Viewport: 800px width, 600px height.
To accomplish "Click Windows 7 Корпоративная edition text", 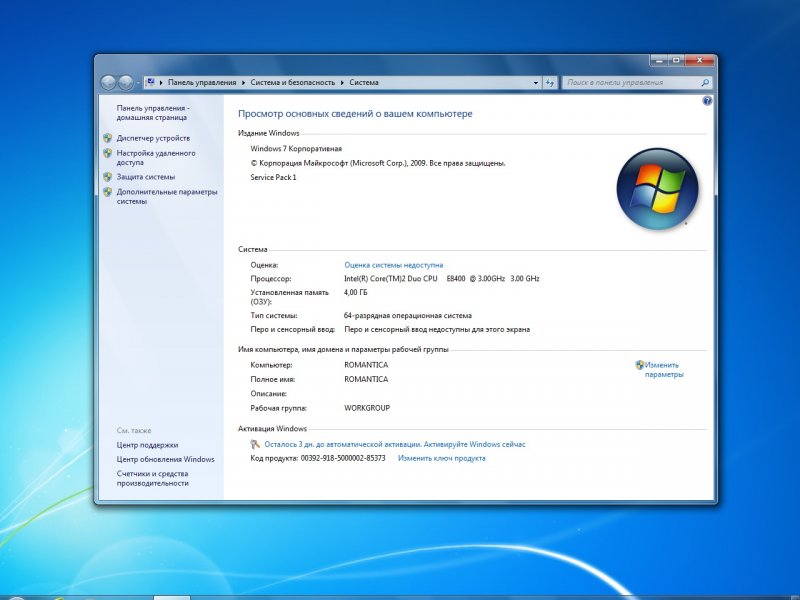I will (296, 148).
